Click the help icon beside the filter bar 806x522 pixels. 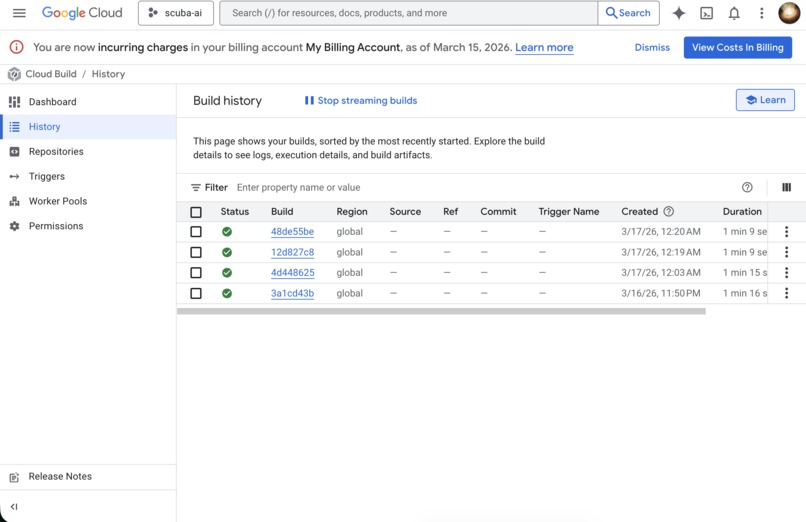point(747,188)
